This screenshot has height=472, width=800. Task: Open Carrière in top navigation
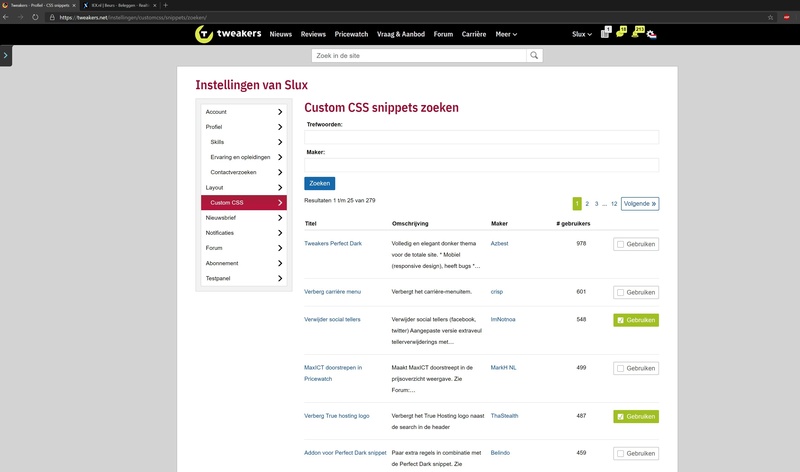[474, 34]
